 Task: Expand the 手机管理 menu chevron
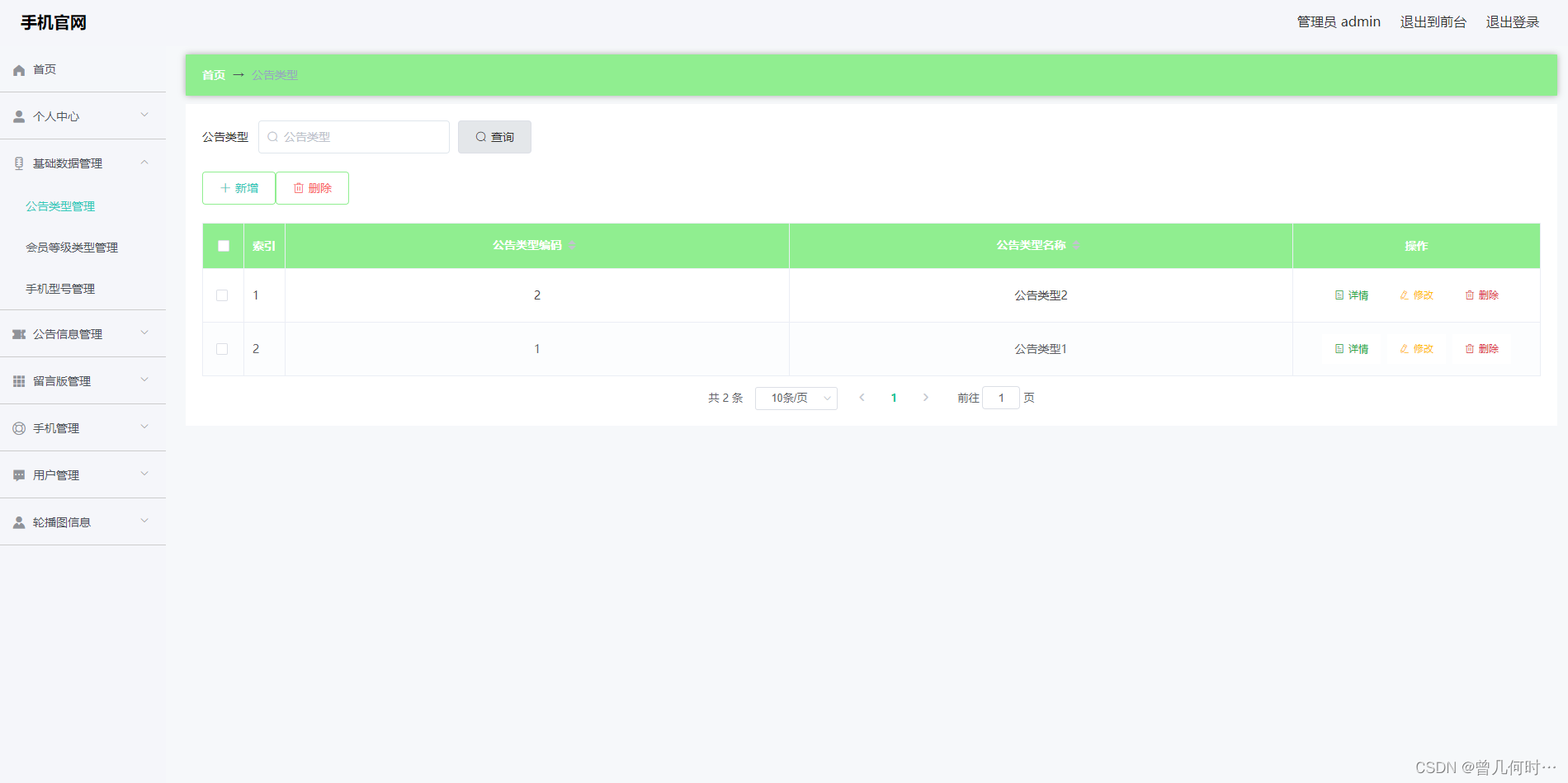point(144,427)
